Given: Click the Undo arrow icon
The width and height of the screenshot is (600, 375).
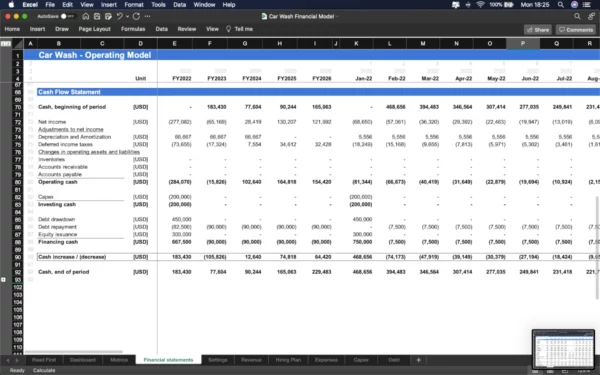Looking at the screenshot, I should coord(119,16).
